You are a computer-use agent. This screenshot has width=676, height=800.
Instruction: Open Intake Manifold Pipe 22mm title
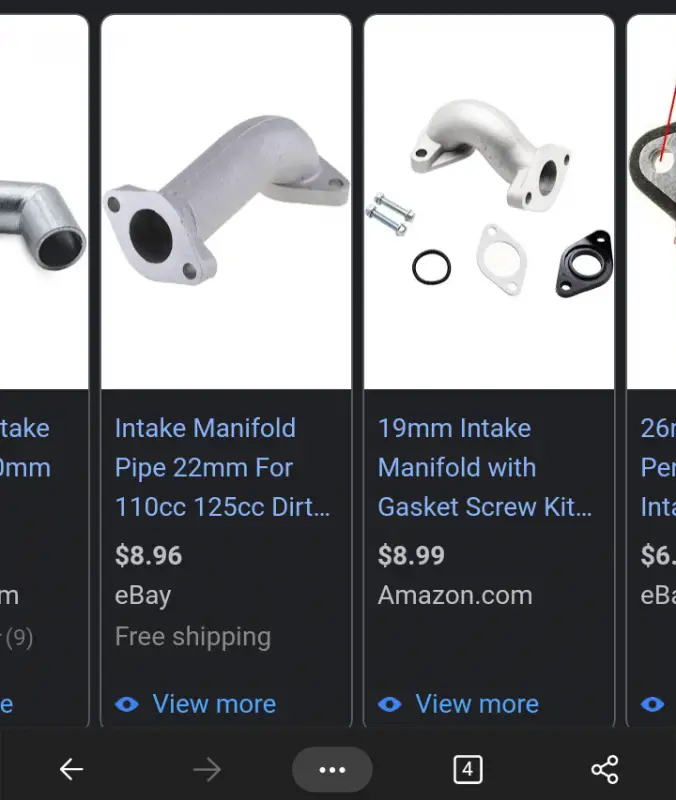tap(222, 467)
